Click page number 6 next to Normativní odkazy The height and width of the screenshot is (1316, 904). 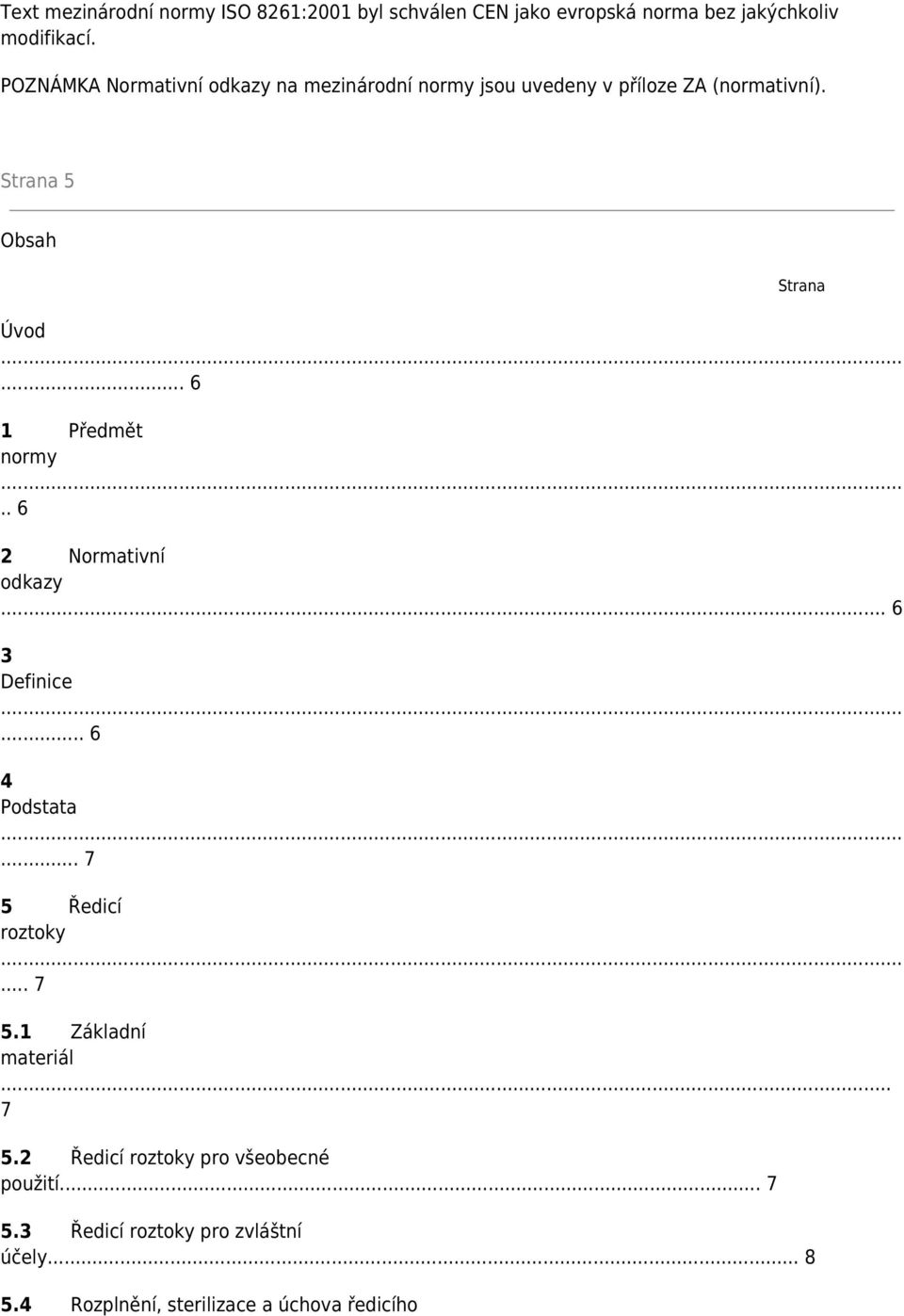(896, 609)
